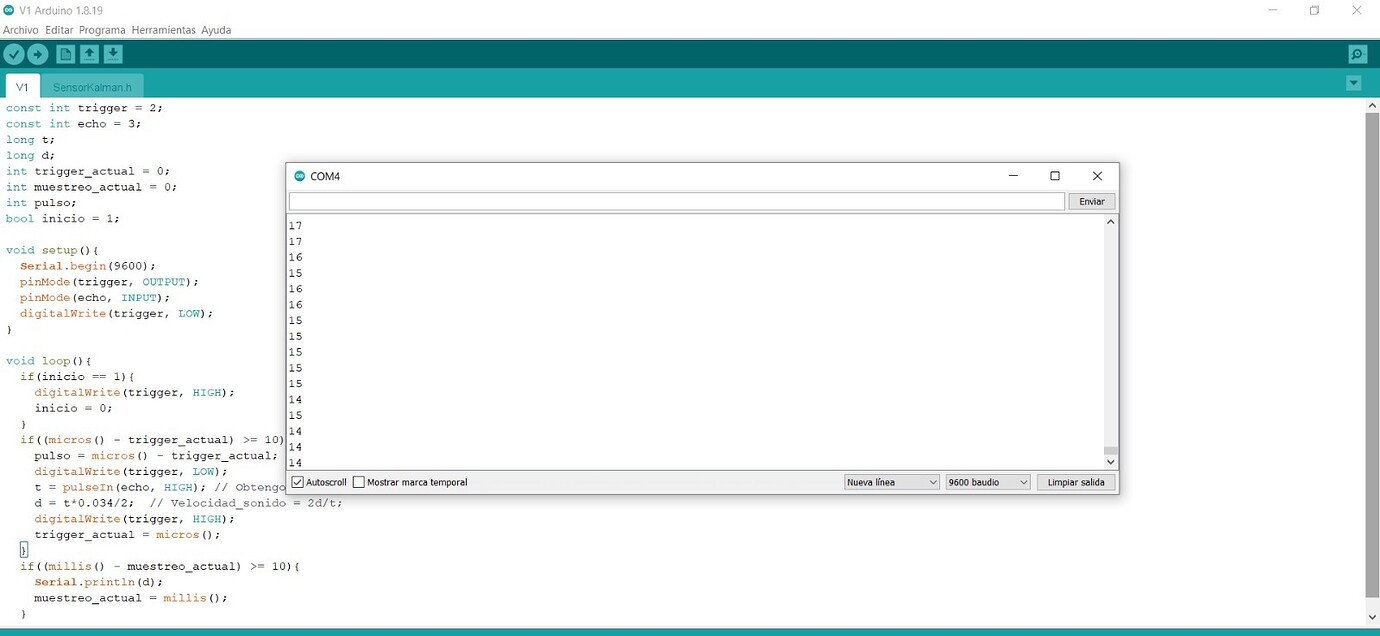Save the sketch using Save icon
Screen dimensions: 1380x636
(113, 54)
